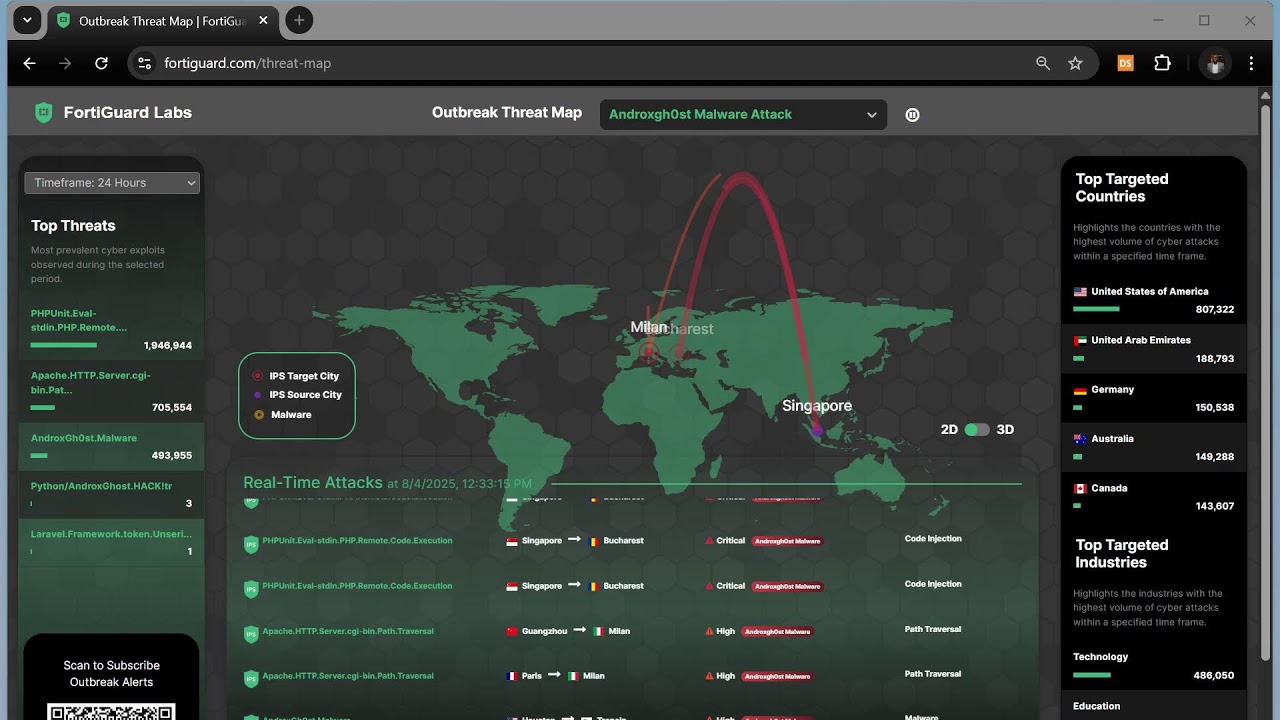Click IPS shield icon in Paris row
The width and height of the screenshot is (1280, 720).
[x=251, y=679]
